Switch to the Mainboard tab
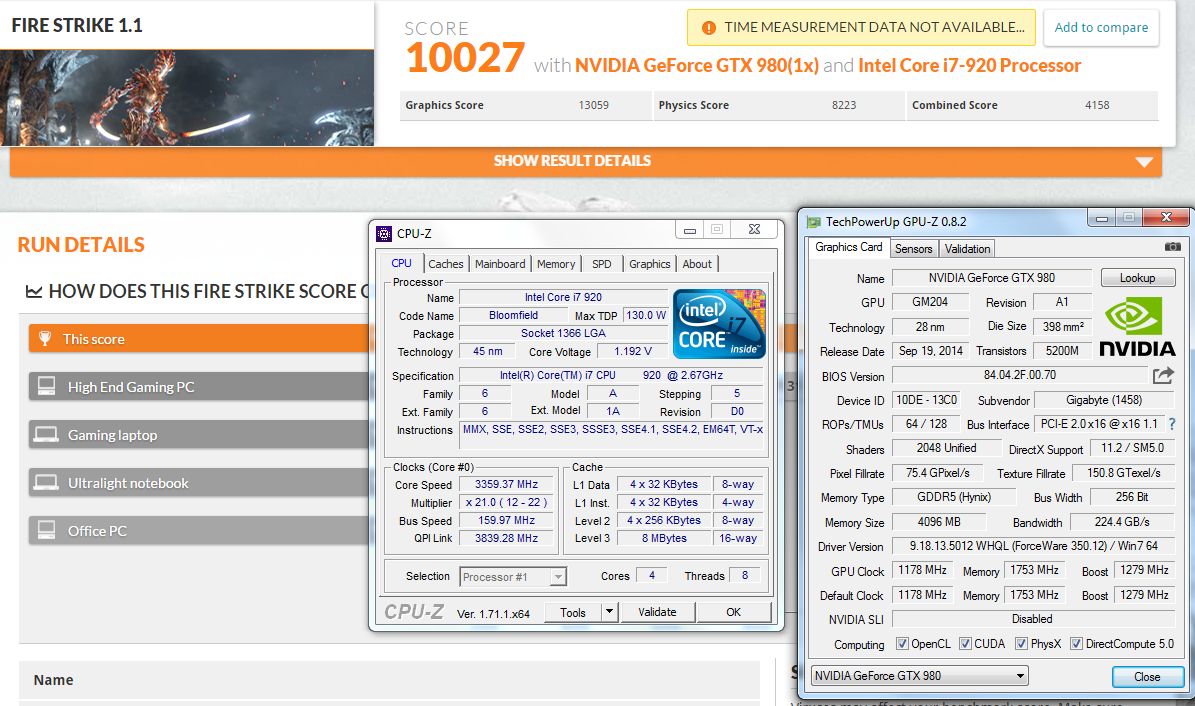 point(500,264)
